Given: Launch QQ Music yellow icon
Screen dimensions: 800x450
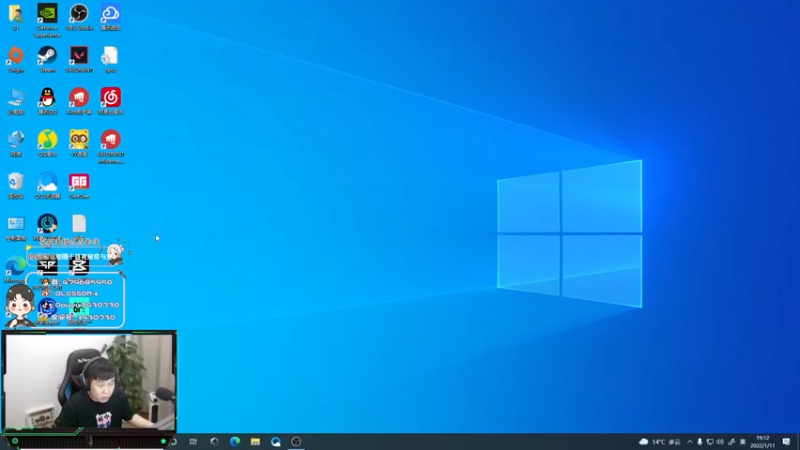Looking at the screenshot, I should pyautogui.click(x=47, y=143).
